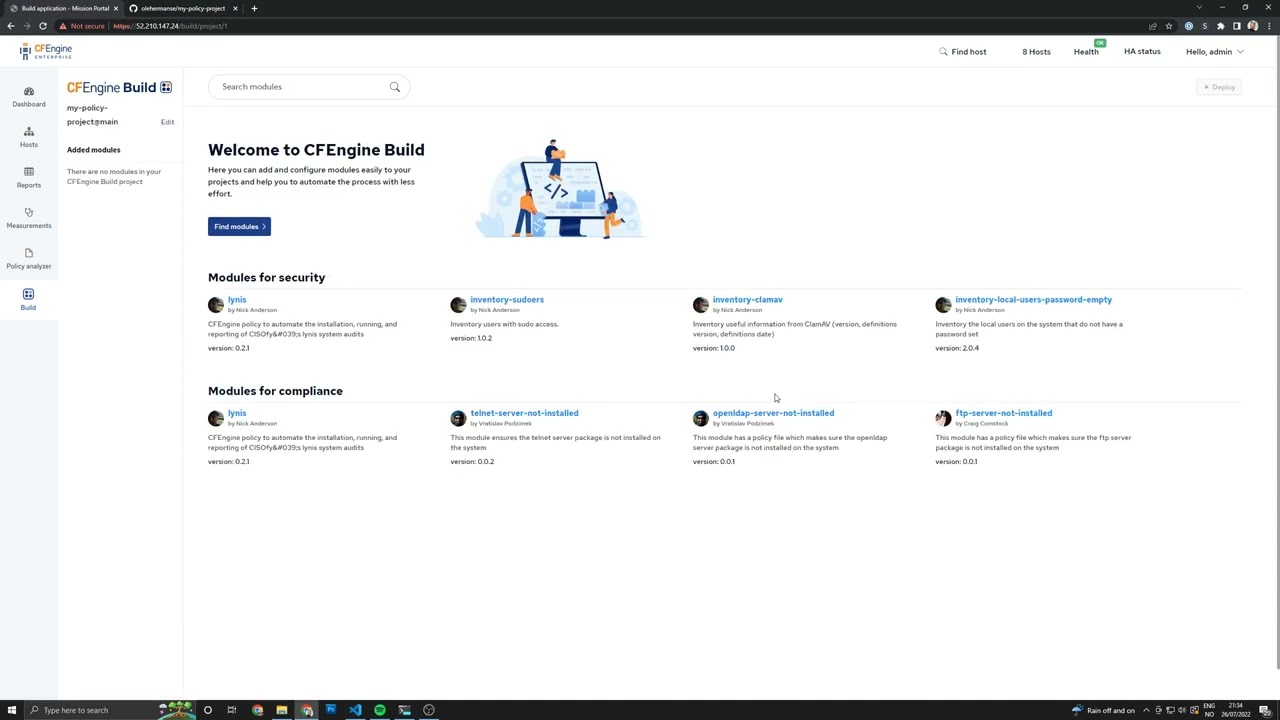Open the inventory-clamav module link
Viewport: 1280px width, 720px height.
pos(747,300)
